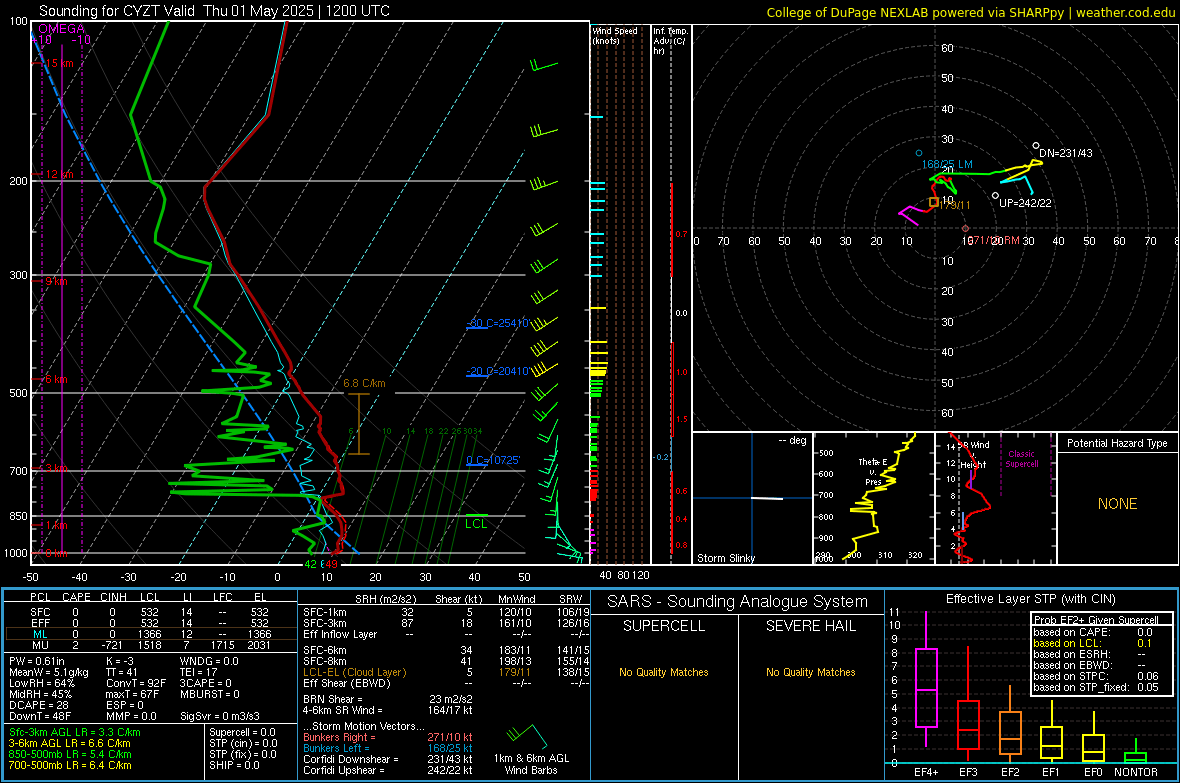This screenshot has width=1180, height=783.
Task: Click the LCL-EL (Cloud Layer) row label
Action: (x=354, y=672)
